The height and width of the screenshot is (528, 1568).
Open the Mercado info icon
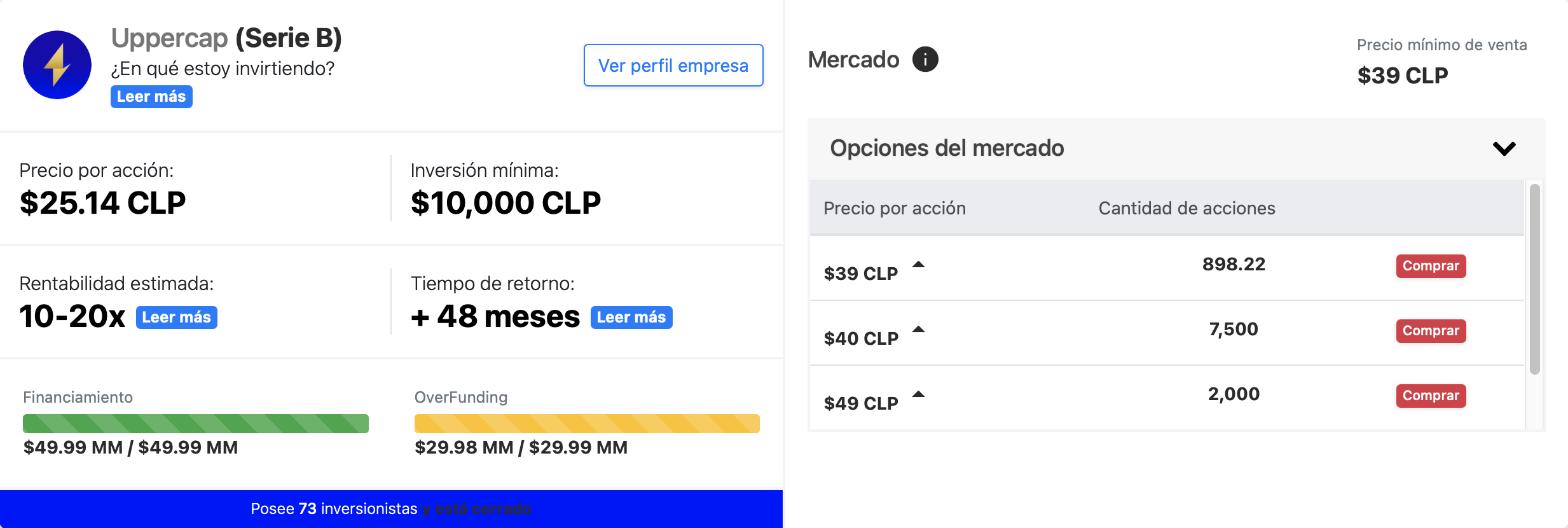(925, 60)
